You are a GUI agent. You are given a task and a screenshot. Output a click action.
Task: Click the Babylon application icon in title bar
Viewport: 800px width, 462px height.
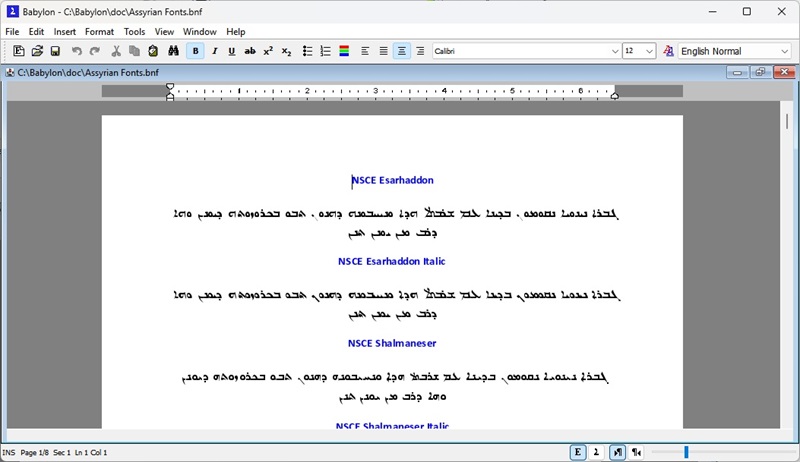(12, 11)
